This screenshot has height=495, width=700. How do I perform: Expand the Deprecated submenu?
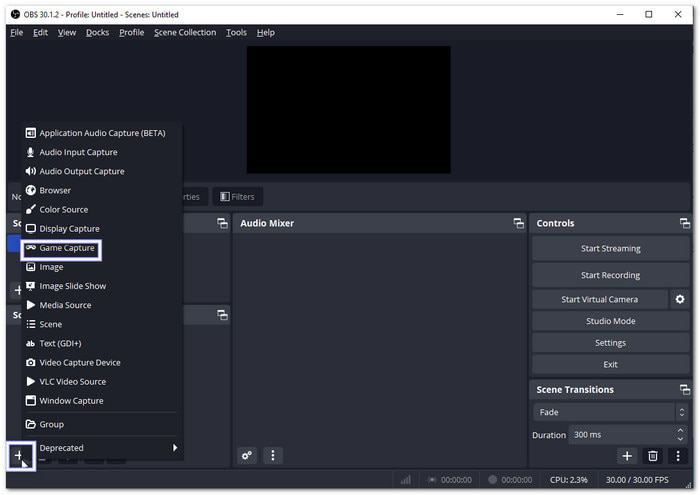[102, 448]
